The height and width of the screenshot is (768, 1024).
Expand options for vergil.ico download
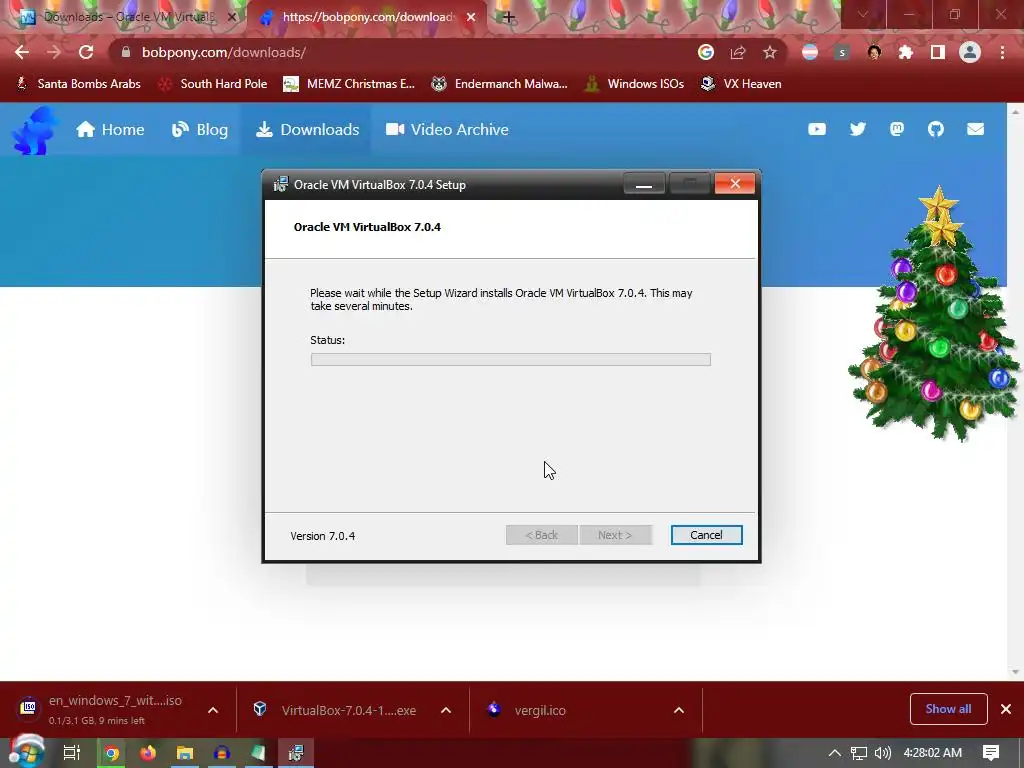(679, 710)
